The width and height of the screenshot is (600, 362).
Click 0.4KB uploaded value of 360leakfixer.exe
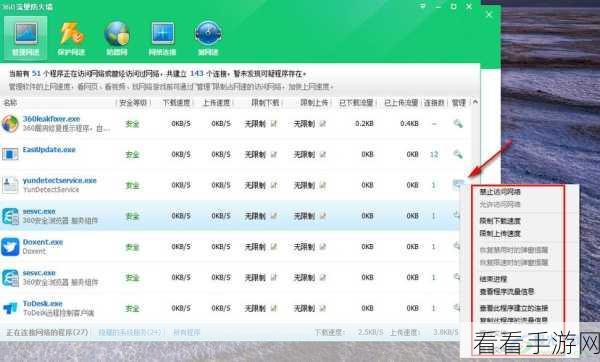tap(409, 124)
